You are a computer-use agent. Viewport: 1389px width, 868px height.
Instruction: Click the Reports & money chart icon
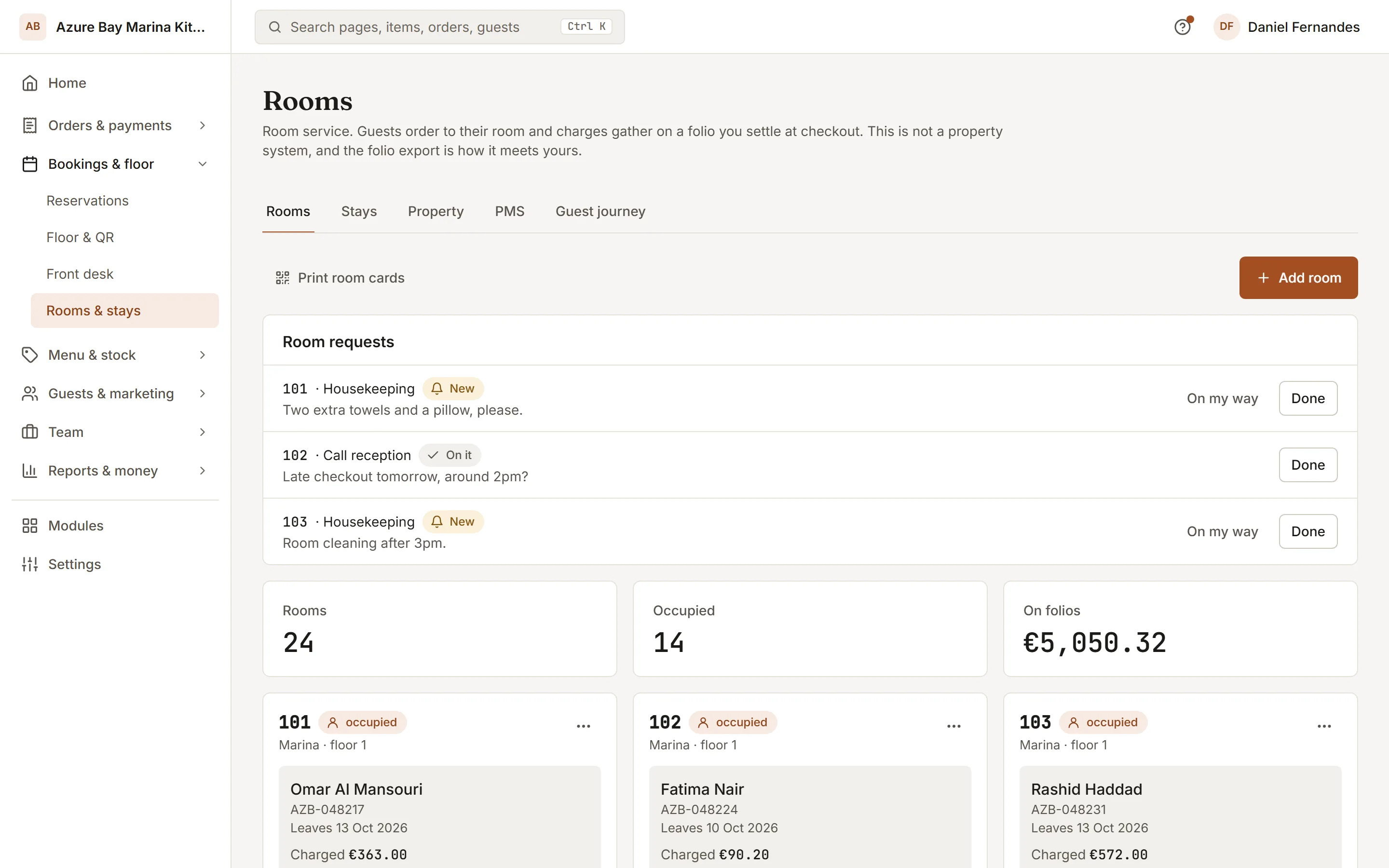click(30, 471)
